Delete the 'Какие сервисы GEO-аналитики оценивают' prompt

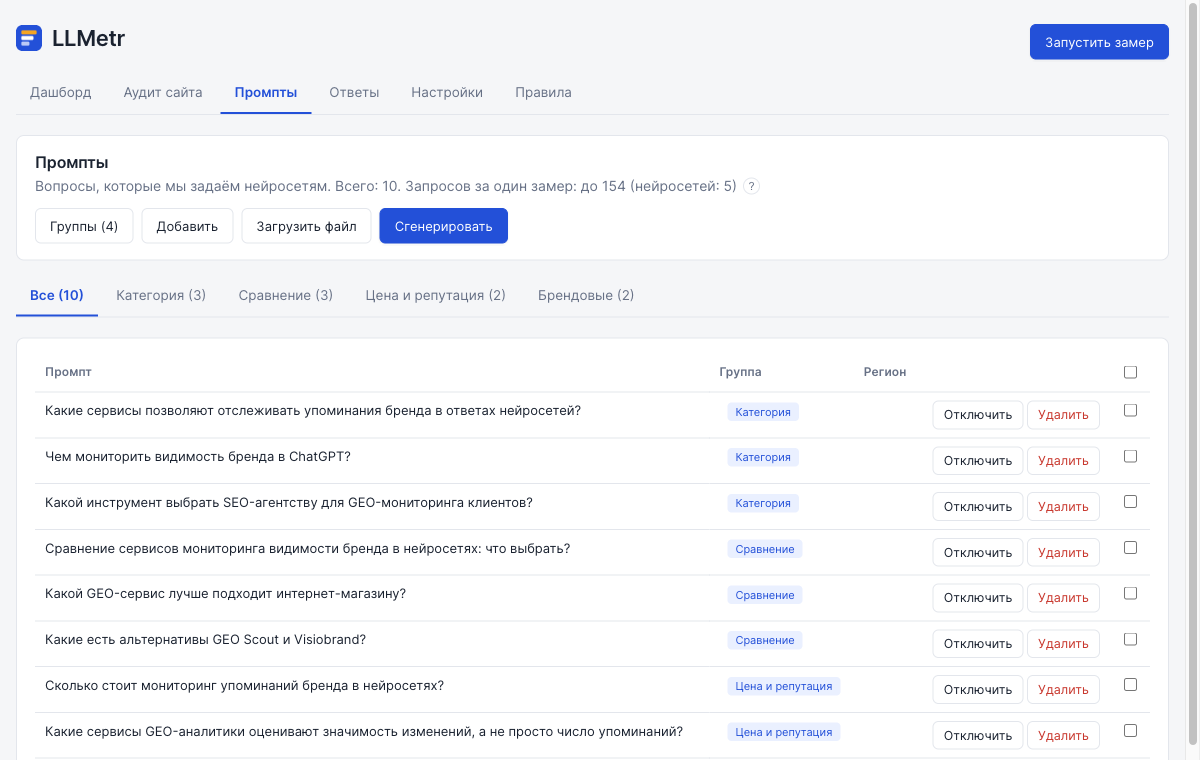[x=1063, y=736]
